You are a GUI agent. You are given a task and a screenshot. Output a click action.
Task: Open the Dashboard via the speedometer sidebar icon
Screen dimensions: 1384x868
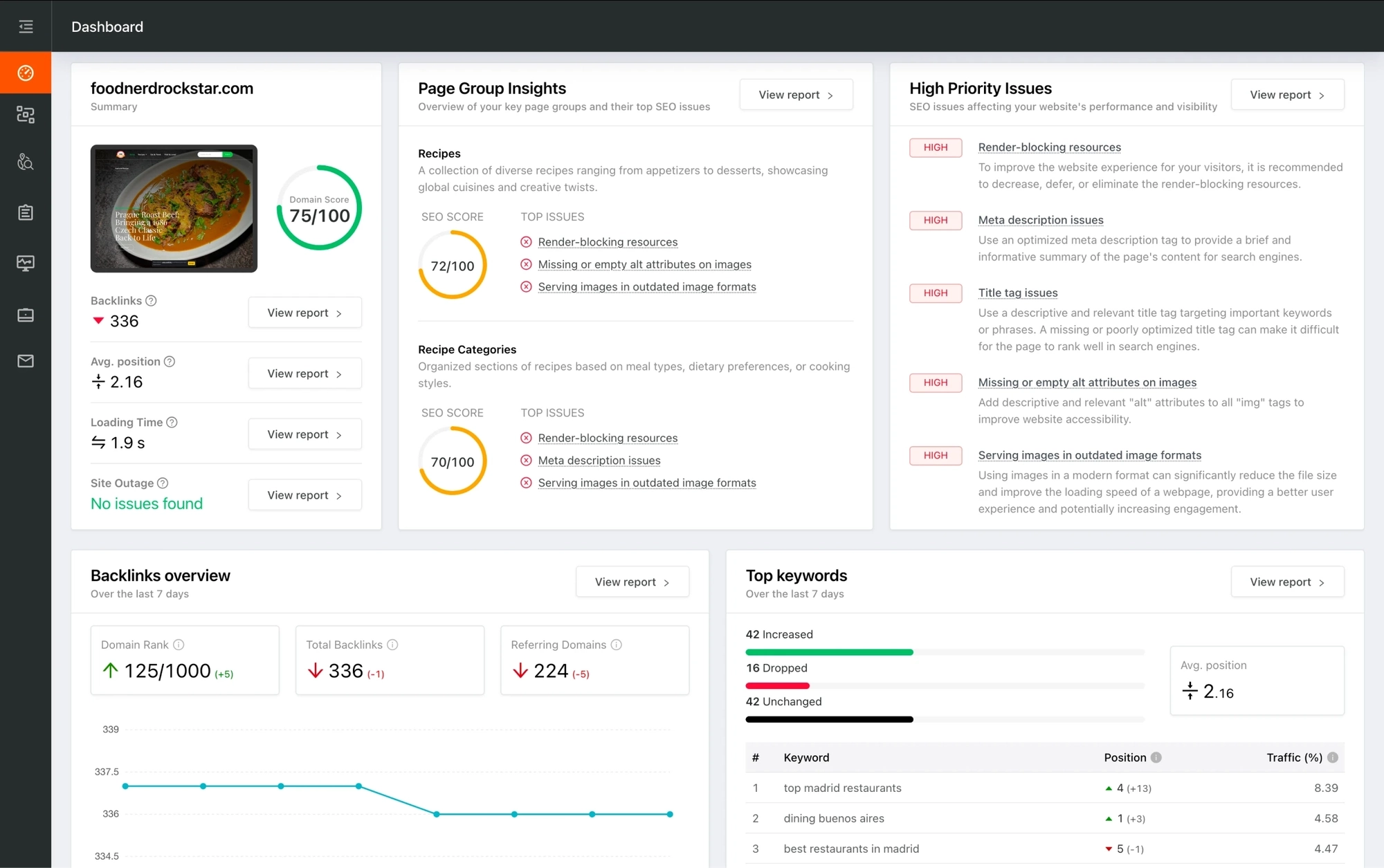tap(26, 72)
